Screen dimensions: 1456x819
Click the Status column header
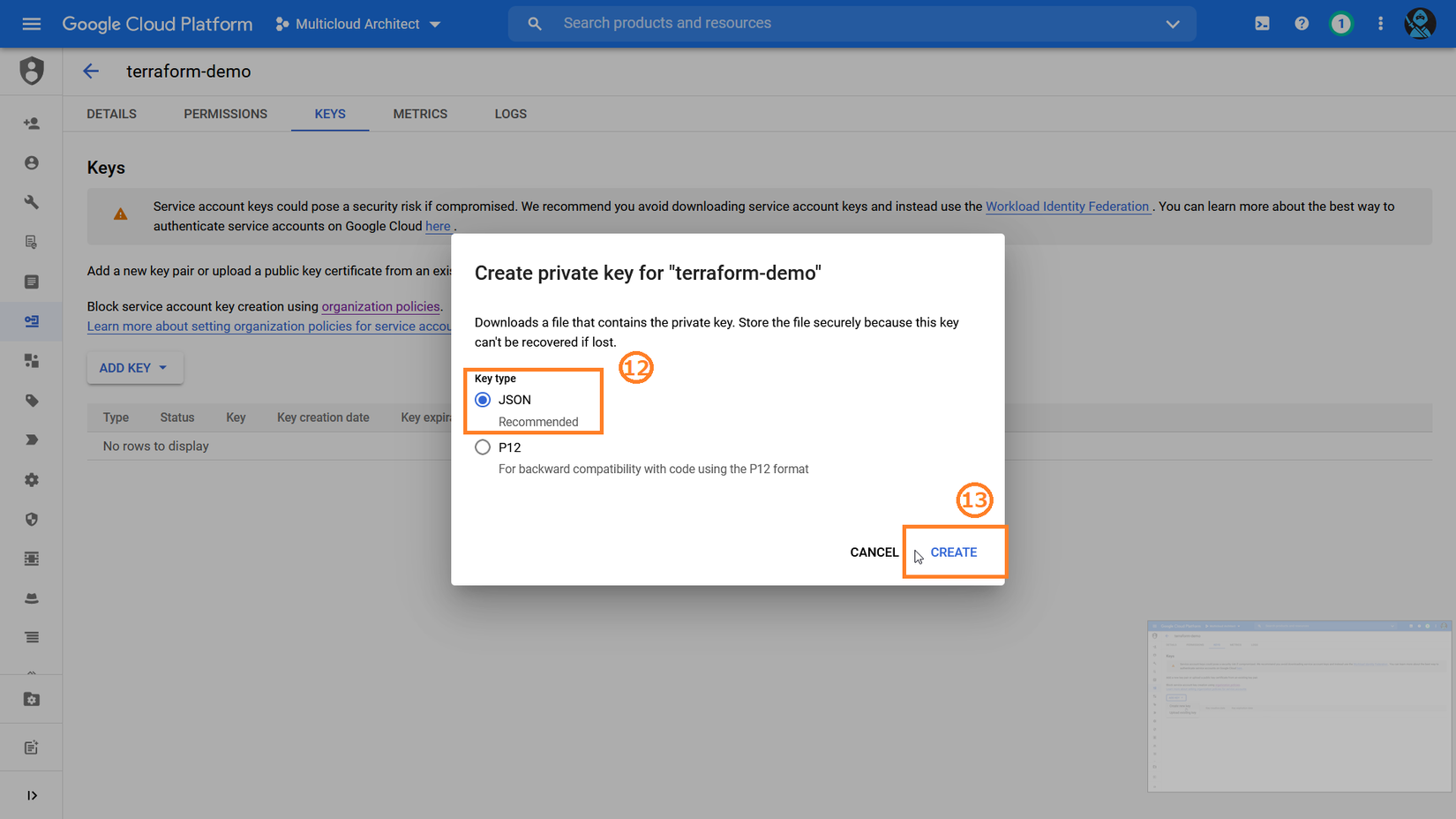177,417
